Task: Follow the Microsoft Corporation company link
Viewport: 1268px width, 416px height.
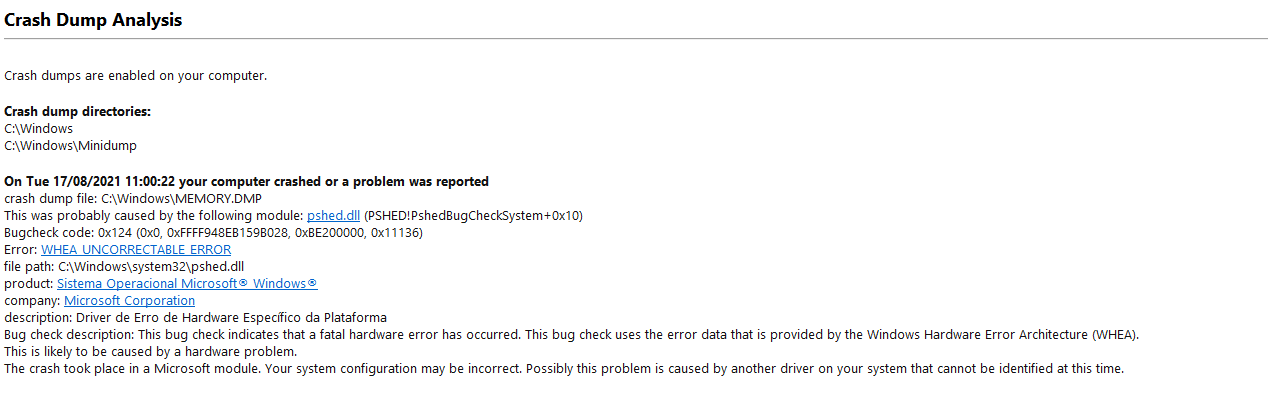Action: pos(130,301)
